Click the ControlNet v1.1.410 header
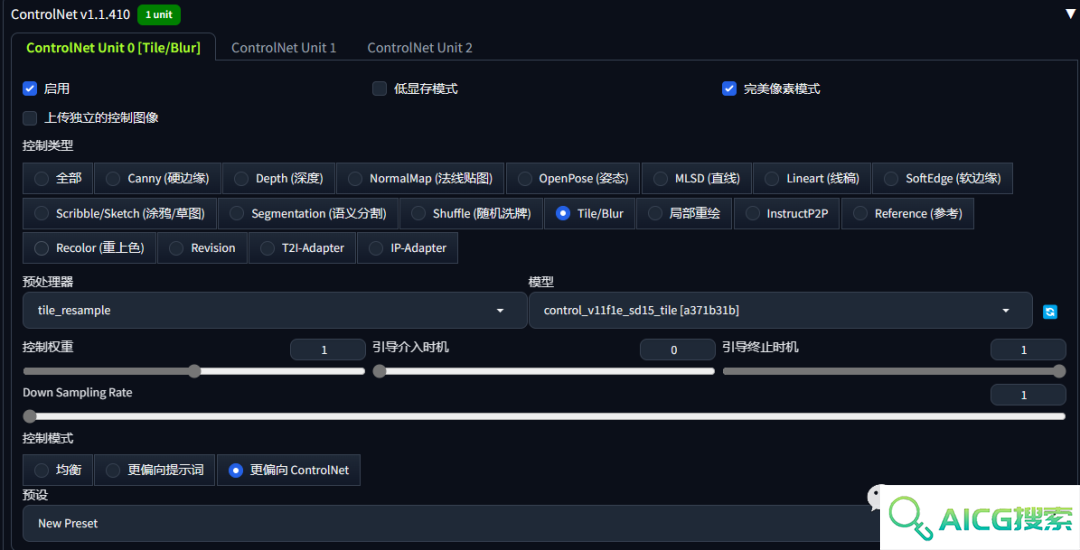The image size is (1080, 550). click(70, 14)
